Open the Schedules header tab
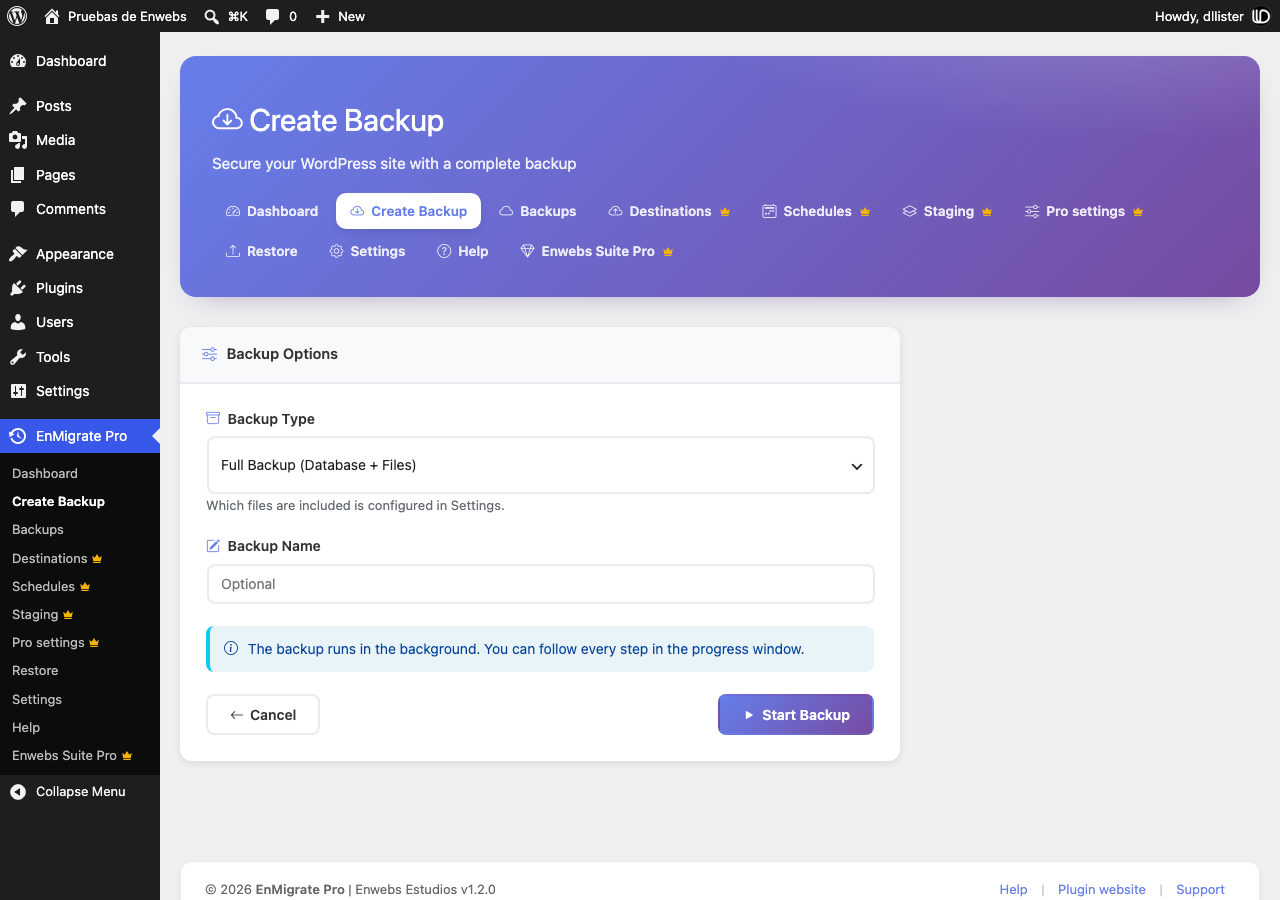 pyautogui.click(x=816, y=211)
